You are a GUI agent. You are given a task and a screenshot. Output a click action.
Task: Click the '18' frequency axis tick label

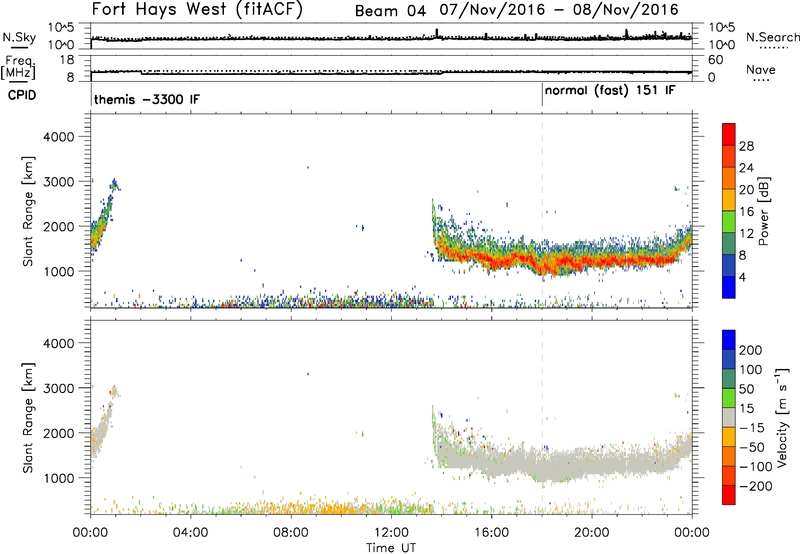click(x=67, y=60)
